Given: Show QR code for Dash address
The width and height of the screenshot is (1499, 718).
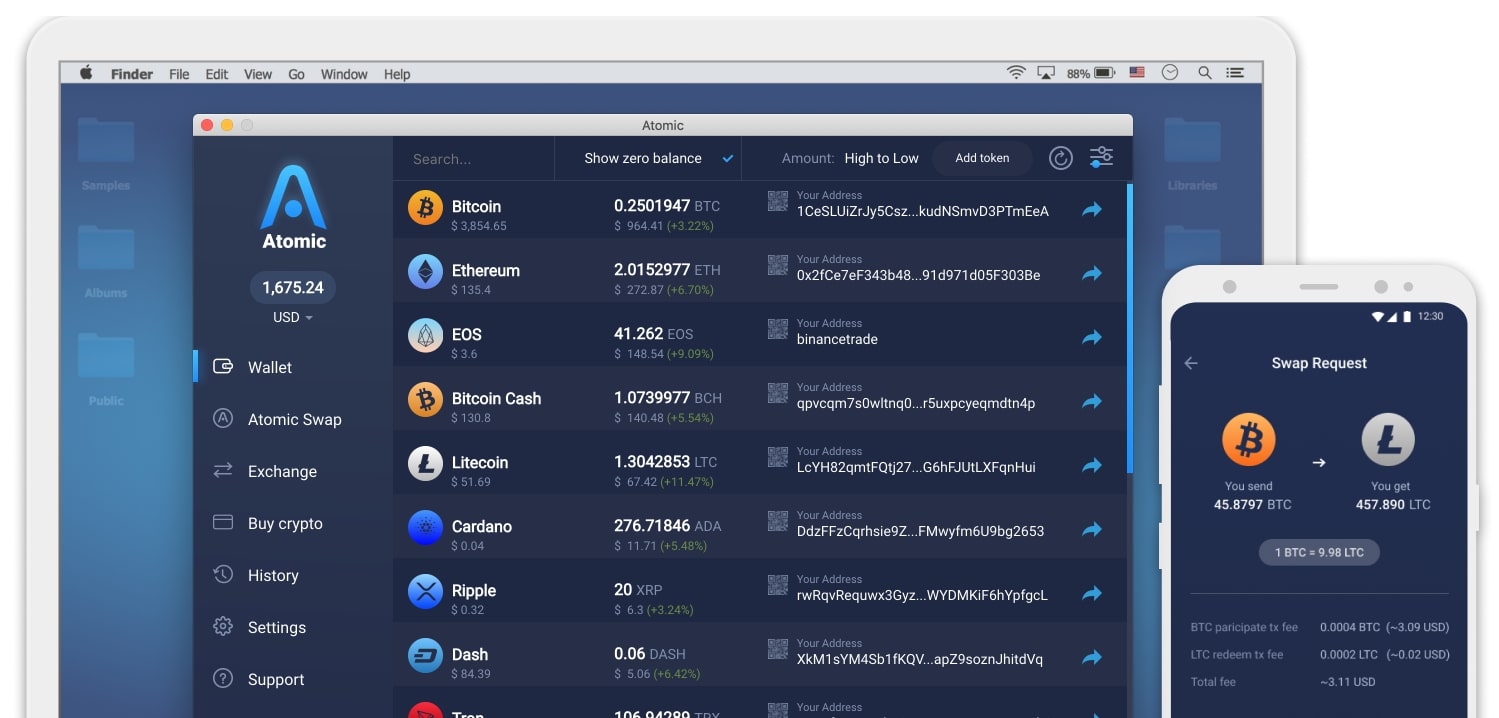Looking at the screenshot, I should [778, 649].
